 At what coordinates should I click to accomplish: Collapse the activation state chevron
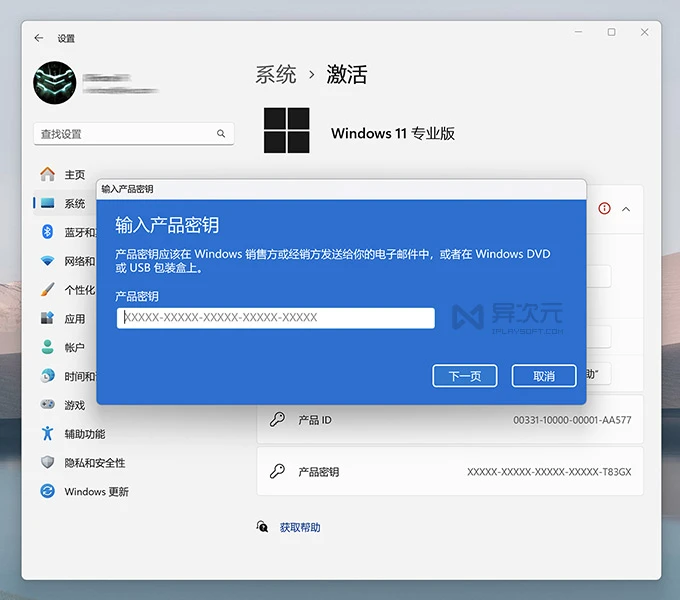pos(626,209)
